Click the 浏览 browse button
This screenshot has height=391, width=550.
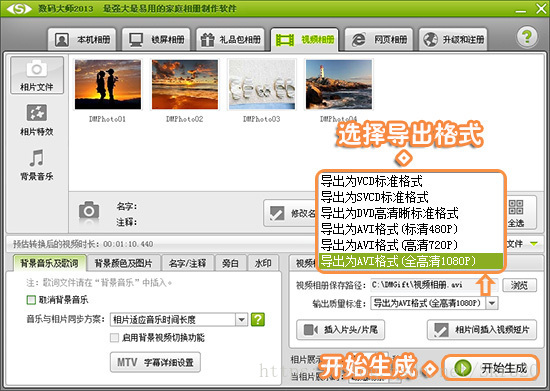[519, 285]
